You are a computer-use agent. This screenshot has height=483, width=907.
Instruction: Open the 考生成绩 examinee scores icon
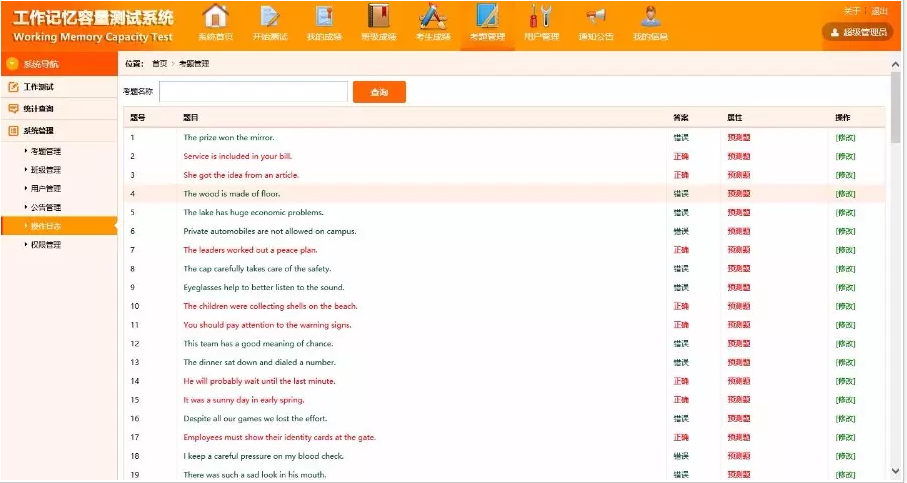point(433,16)
